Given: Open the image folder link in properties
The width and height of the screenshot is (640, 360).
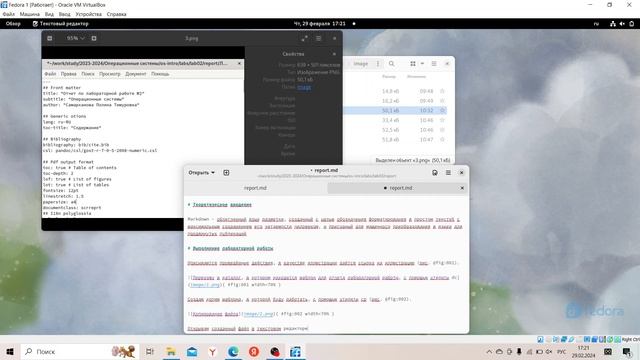Looking at the screenshot, I should pos(304,87).
